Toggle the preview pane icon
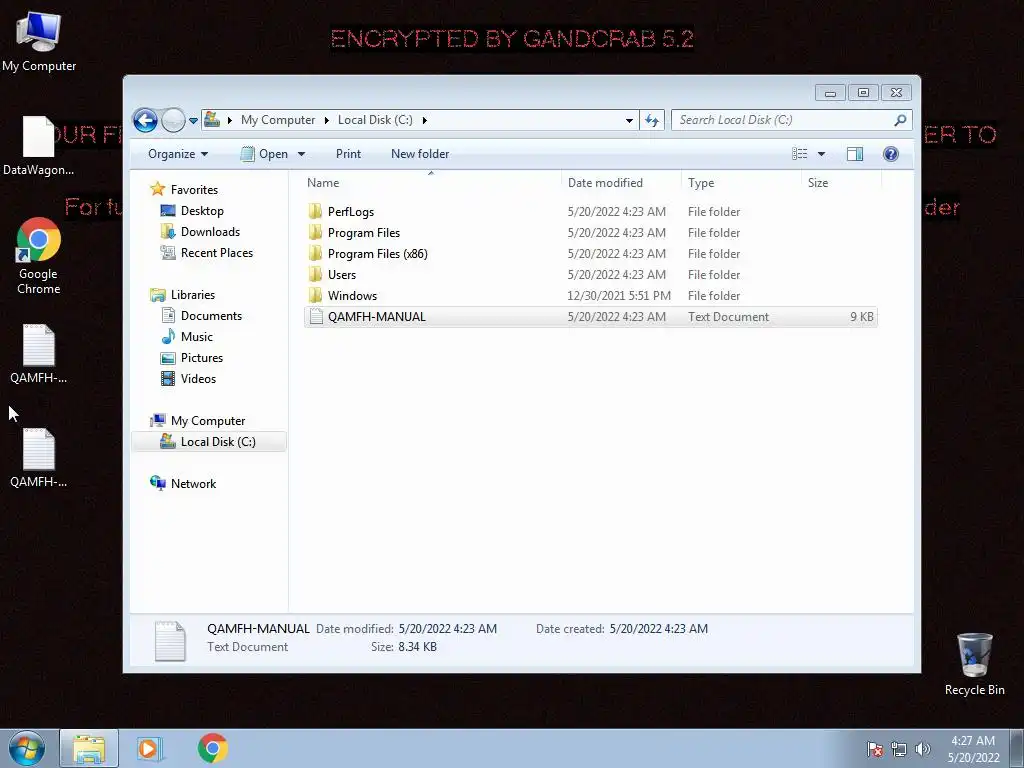Image resolution: width=1024 pixels, height=768 pixels. 855,154
